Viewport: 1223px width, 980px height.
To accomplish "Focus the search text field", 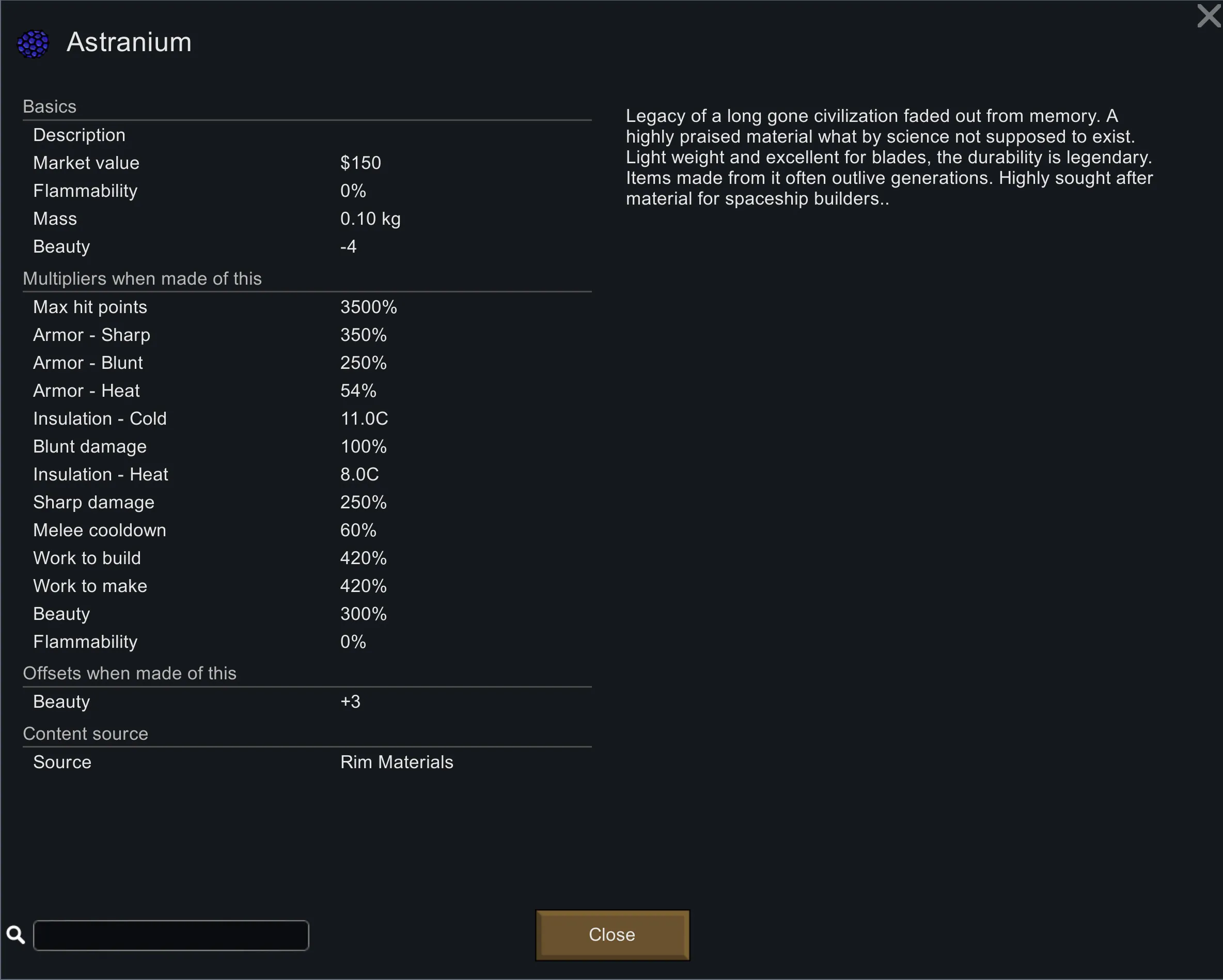I will [x=171, y=935].
